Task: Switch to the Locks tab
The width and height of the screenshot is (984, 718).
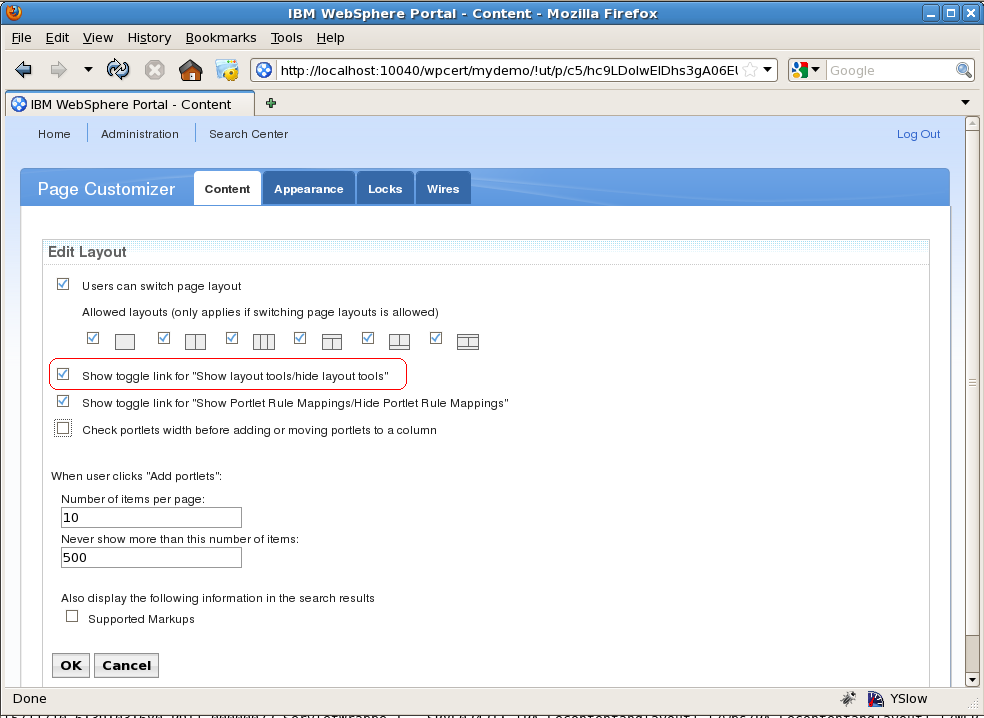Action: pyautogui.click(x=385, y=188)
